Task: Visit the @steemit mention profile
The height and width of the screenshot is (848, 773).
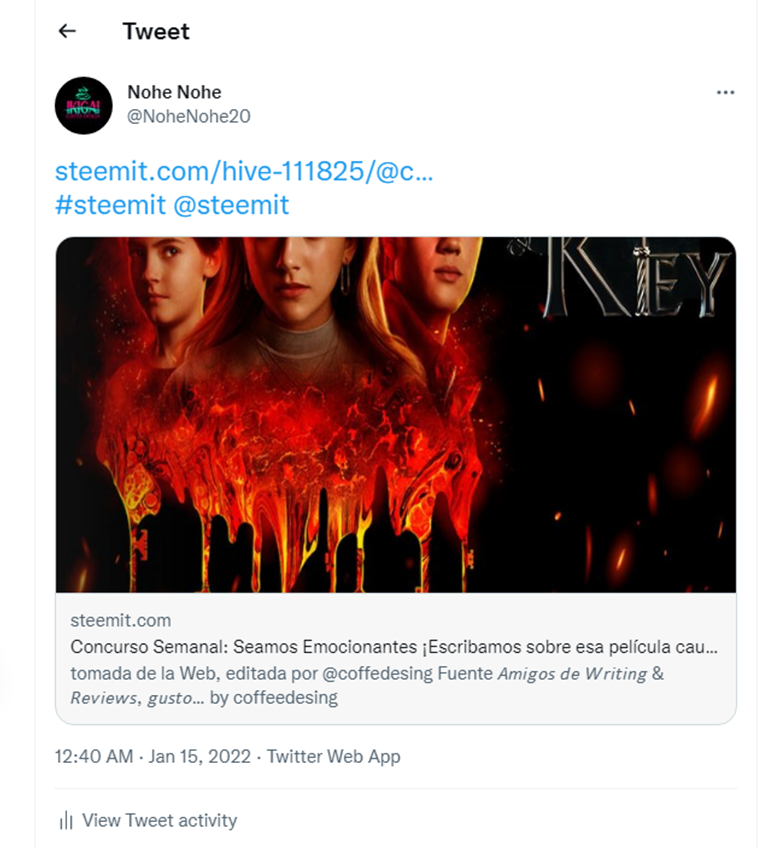Action: pos(231,205)
